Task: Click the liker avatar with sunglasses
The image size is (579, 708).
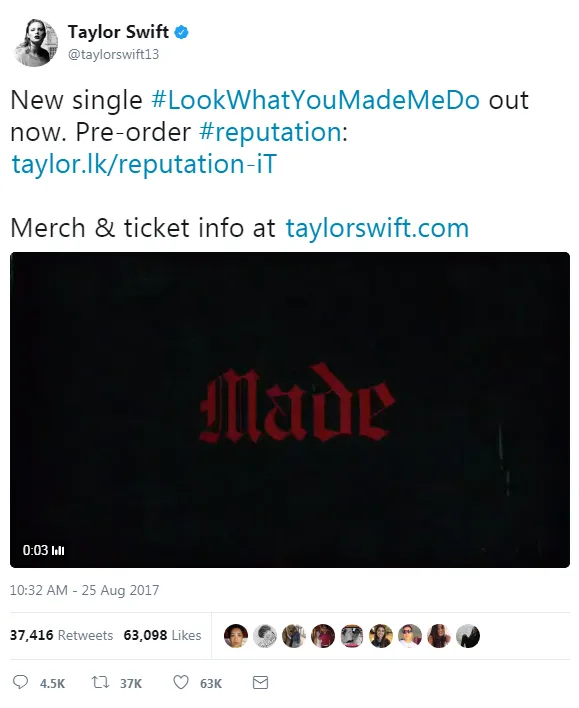Action: point(410,636)
